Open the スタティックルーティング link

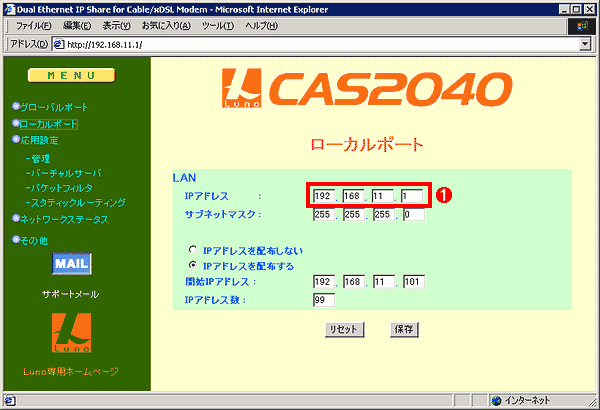(x=76, y=202)
